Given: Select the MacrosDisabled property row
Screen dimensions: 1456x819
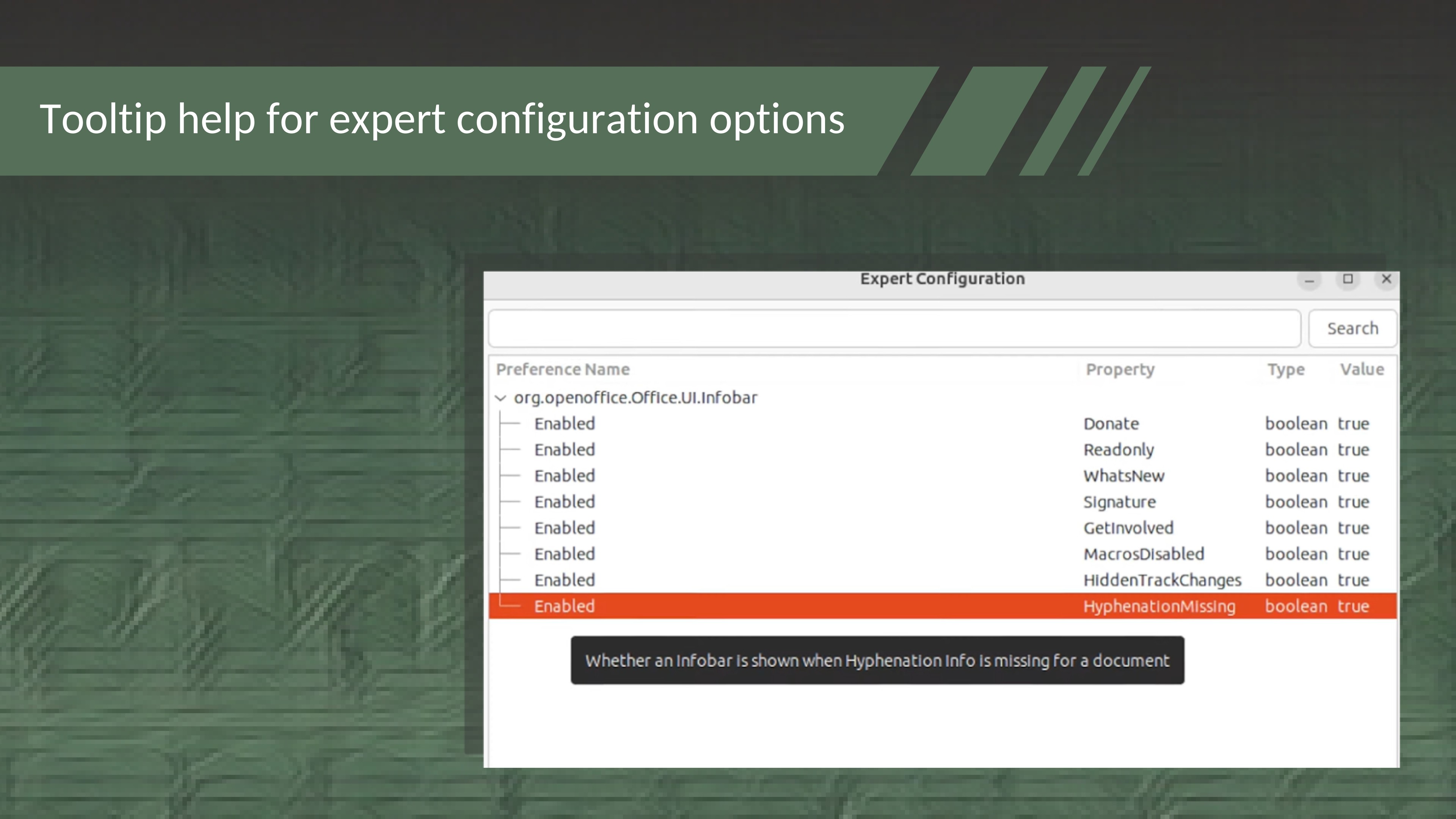Looking at the screenshot, I should coord(1144,554).
